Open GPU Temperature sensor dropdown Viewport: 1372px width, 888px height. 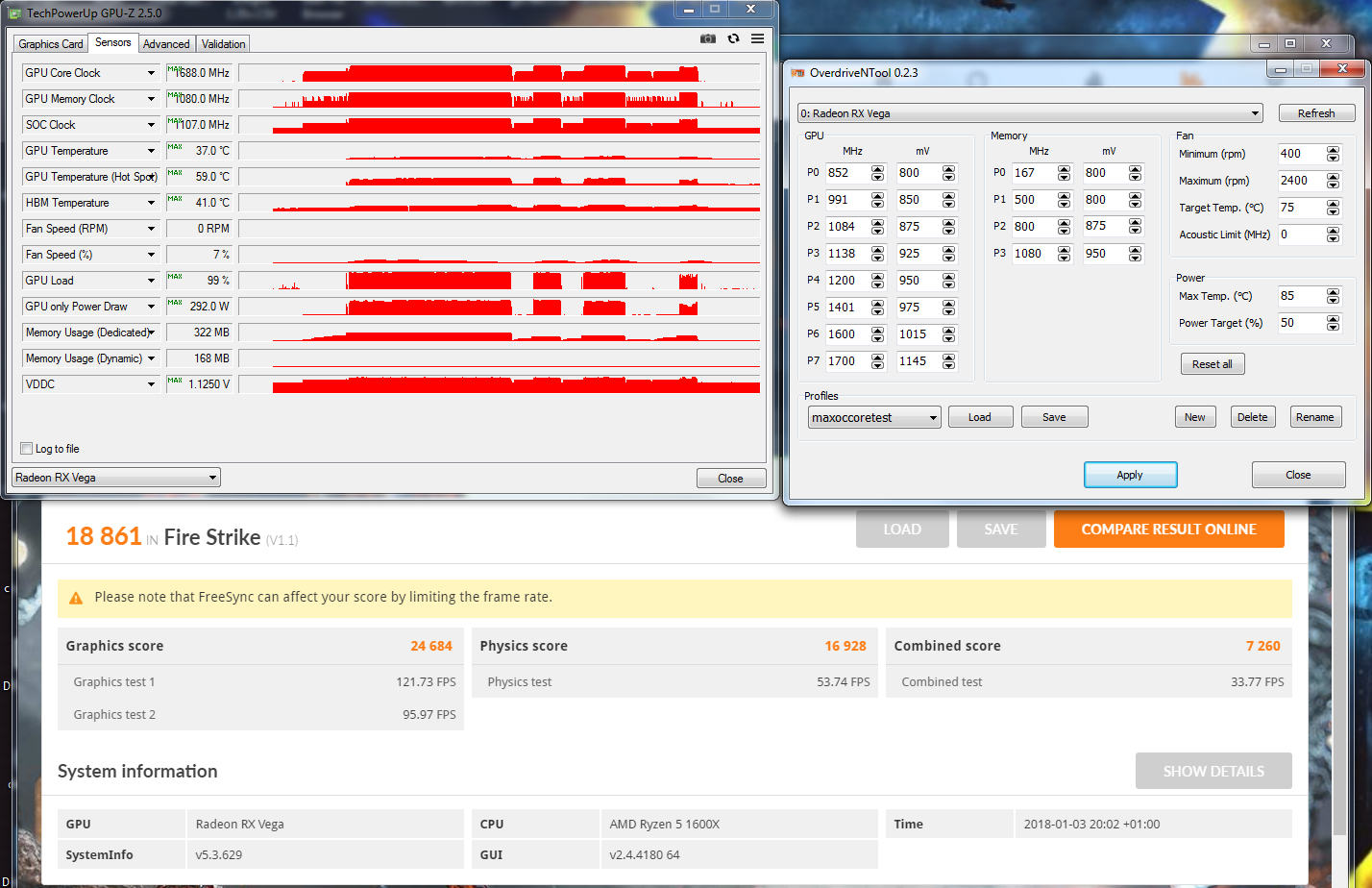click(151, 151)
